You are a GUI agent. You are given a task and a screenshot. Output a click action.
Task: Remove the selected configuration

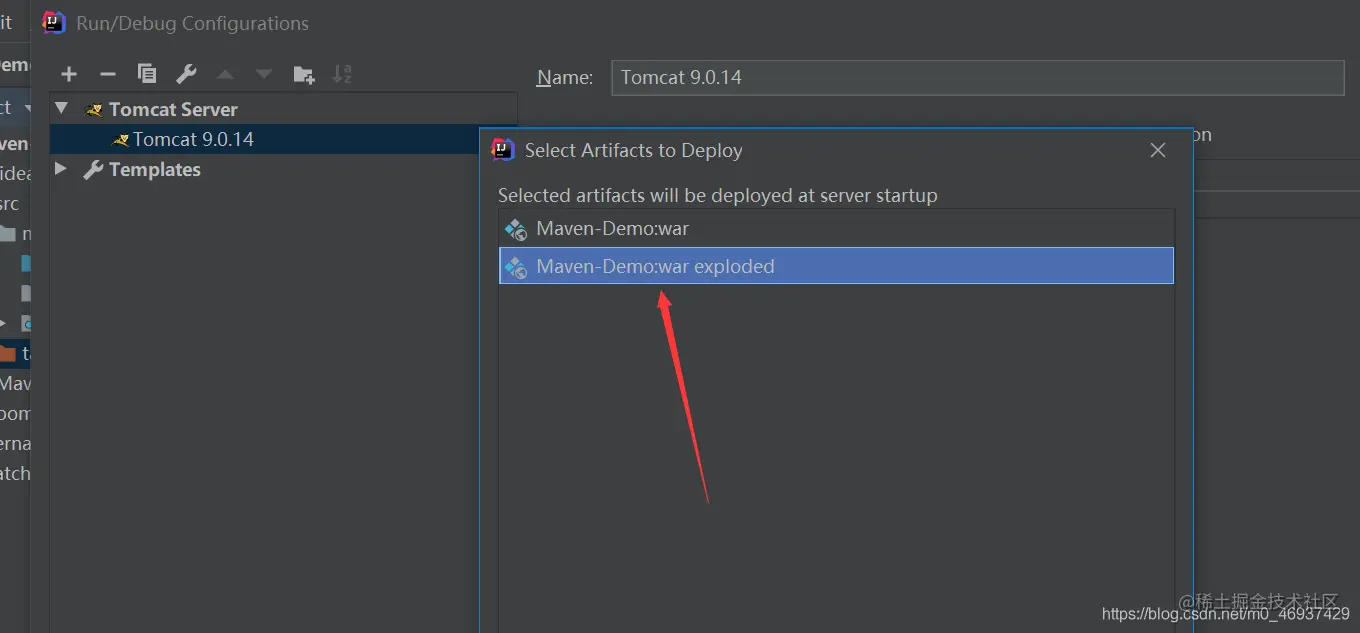107,74
